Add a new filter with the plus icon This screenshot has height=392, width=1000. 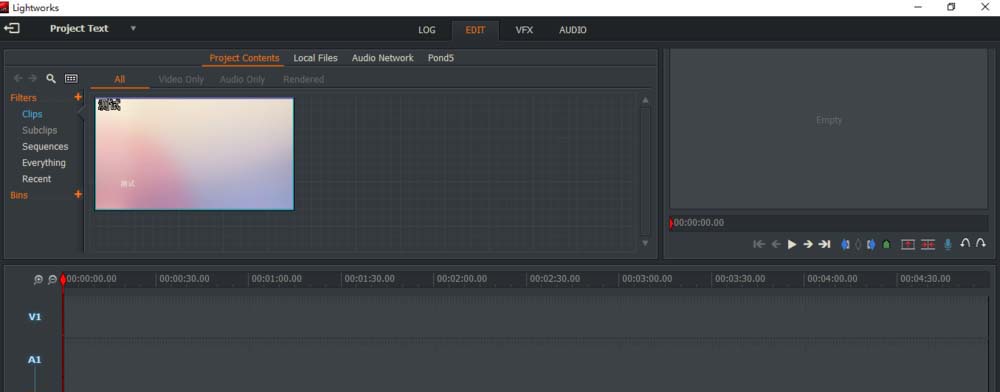tap(78, 98)
